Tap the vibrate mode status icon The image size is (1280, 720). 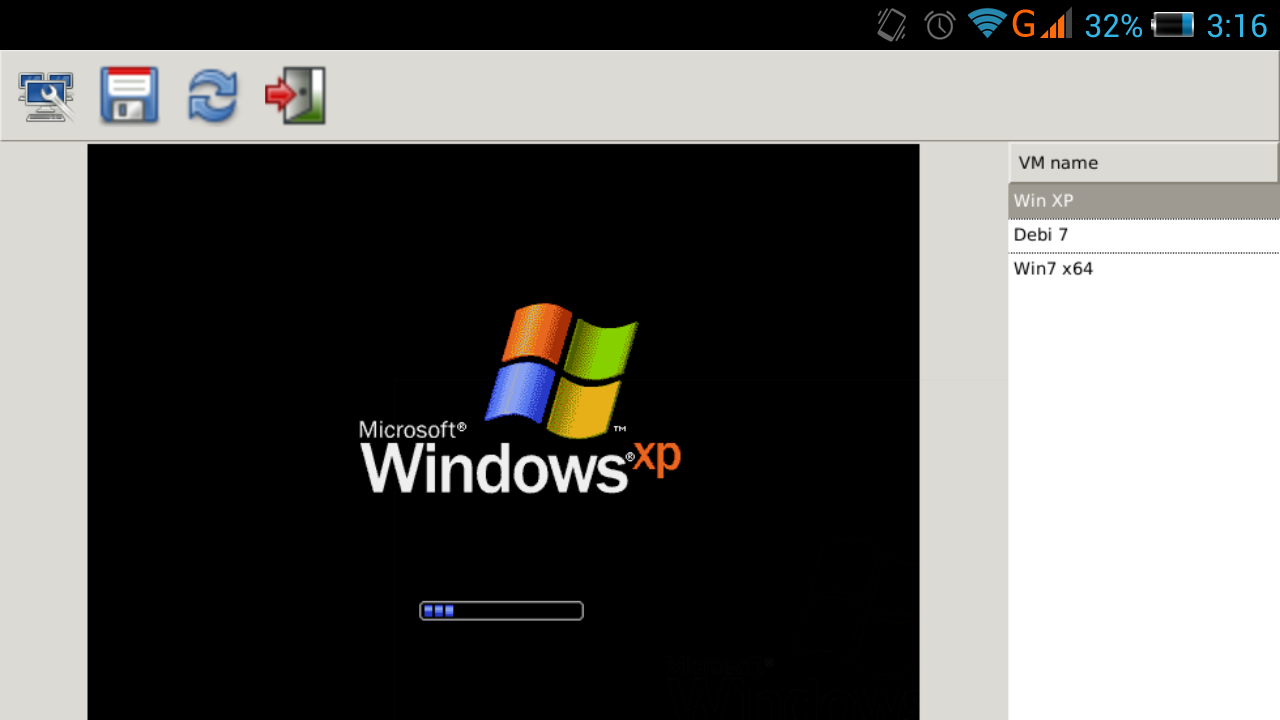(892, 24)
